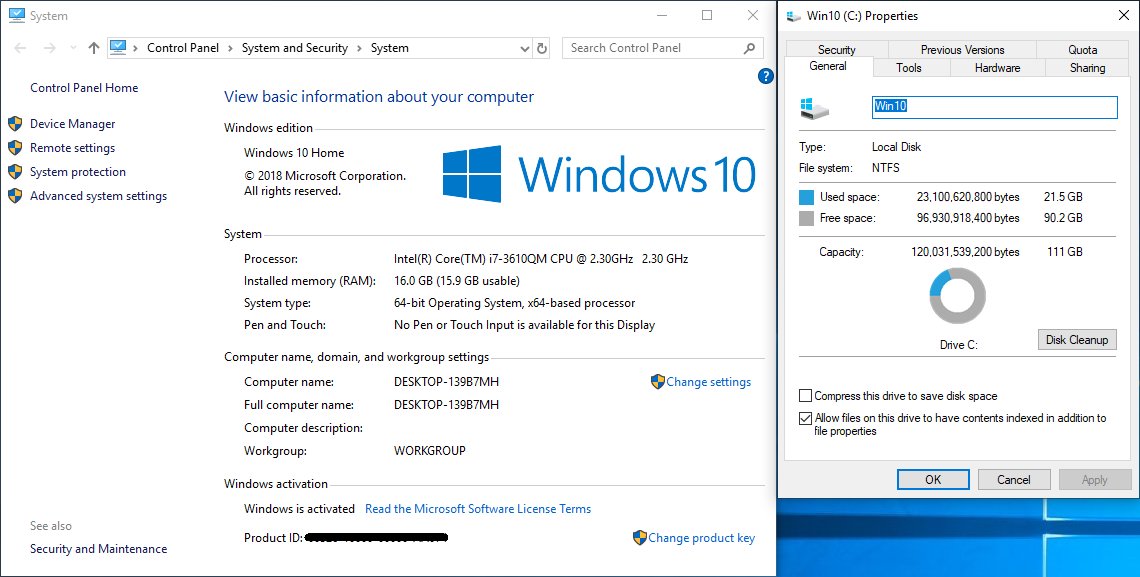This screenshot has width=1140, height=577.
Task: Click System and Security in the breadcrumb
Action: click(x=294, y=48)
